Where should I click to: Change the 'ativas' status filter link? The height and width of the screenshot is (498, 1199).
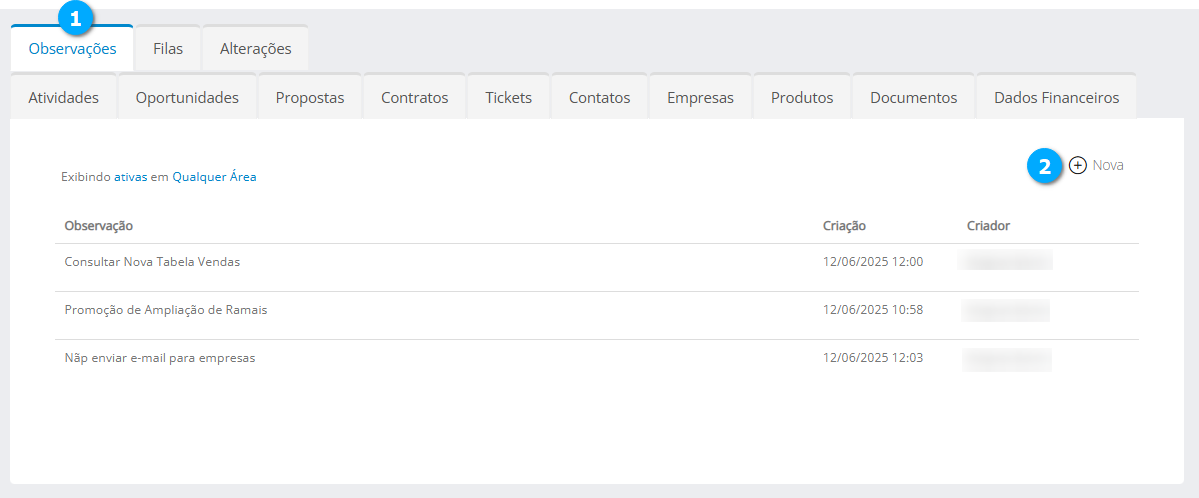coord(131,177)
